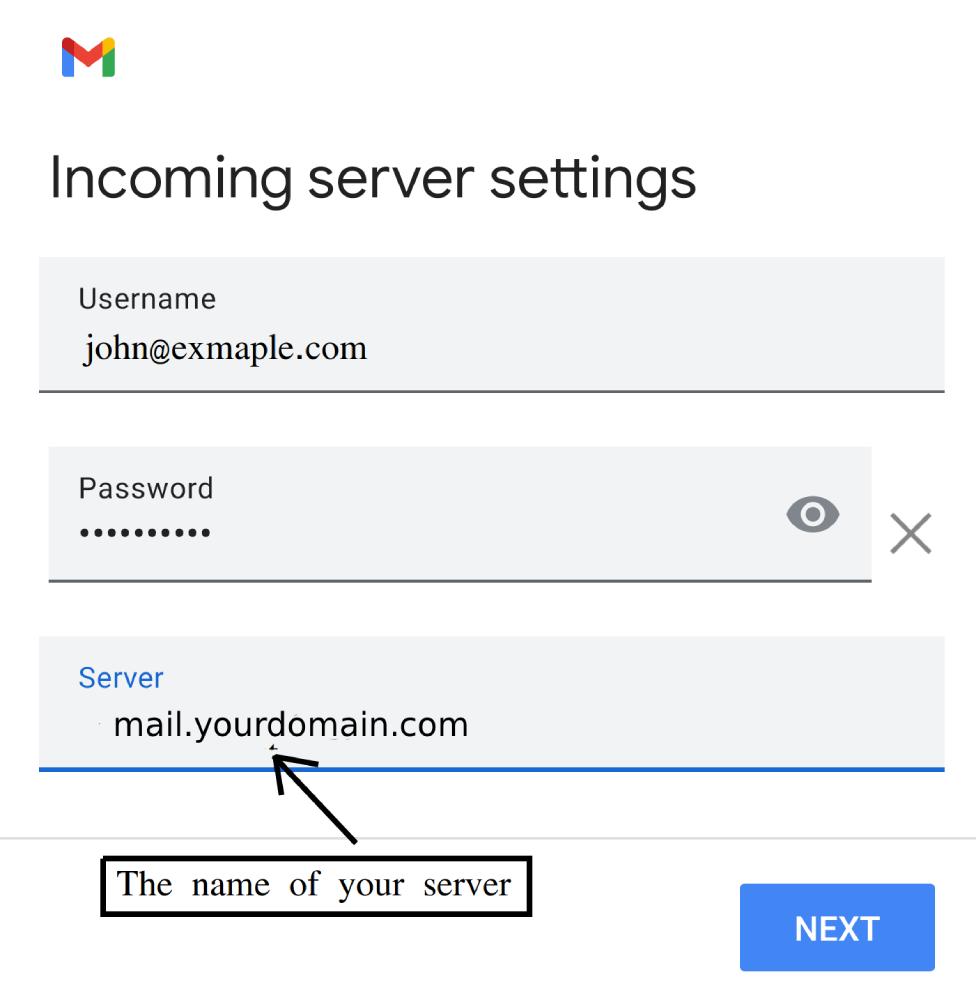This screenshot has height=1000, width=976.
Task: Select the text mail.yourdomain.com
Action: click(x=290, y=723)
